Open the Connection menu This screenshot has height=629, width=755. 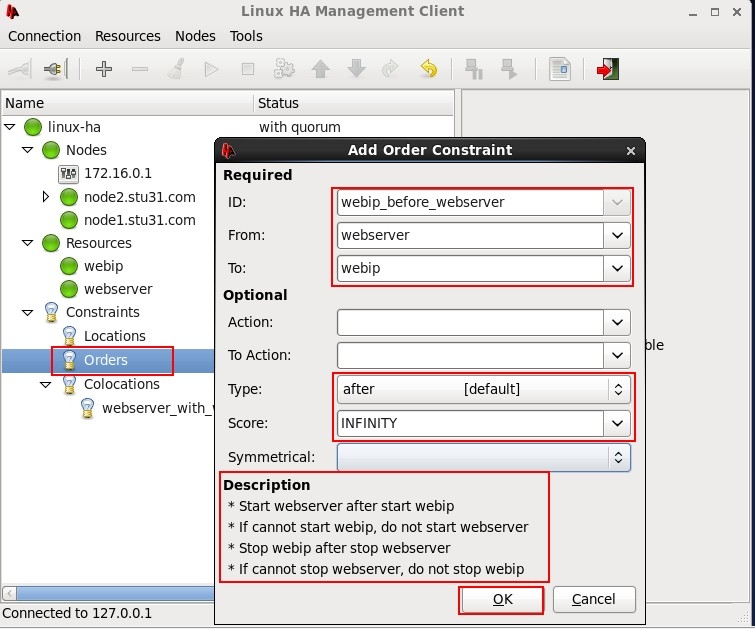(x=44, y=36)
